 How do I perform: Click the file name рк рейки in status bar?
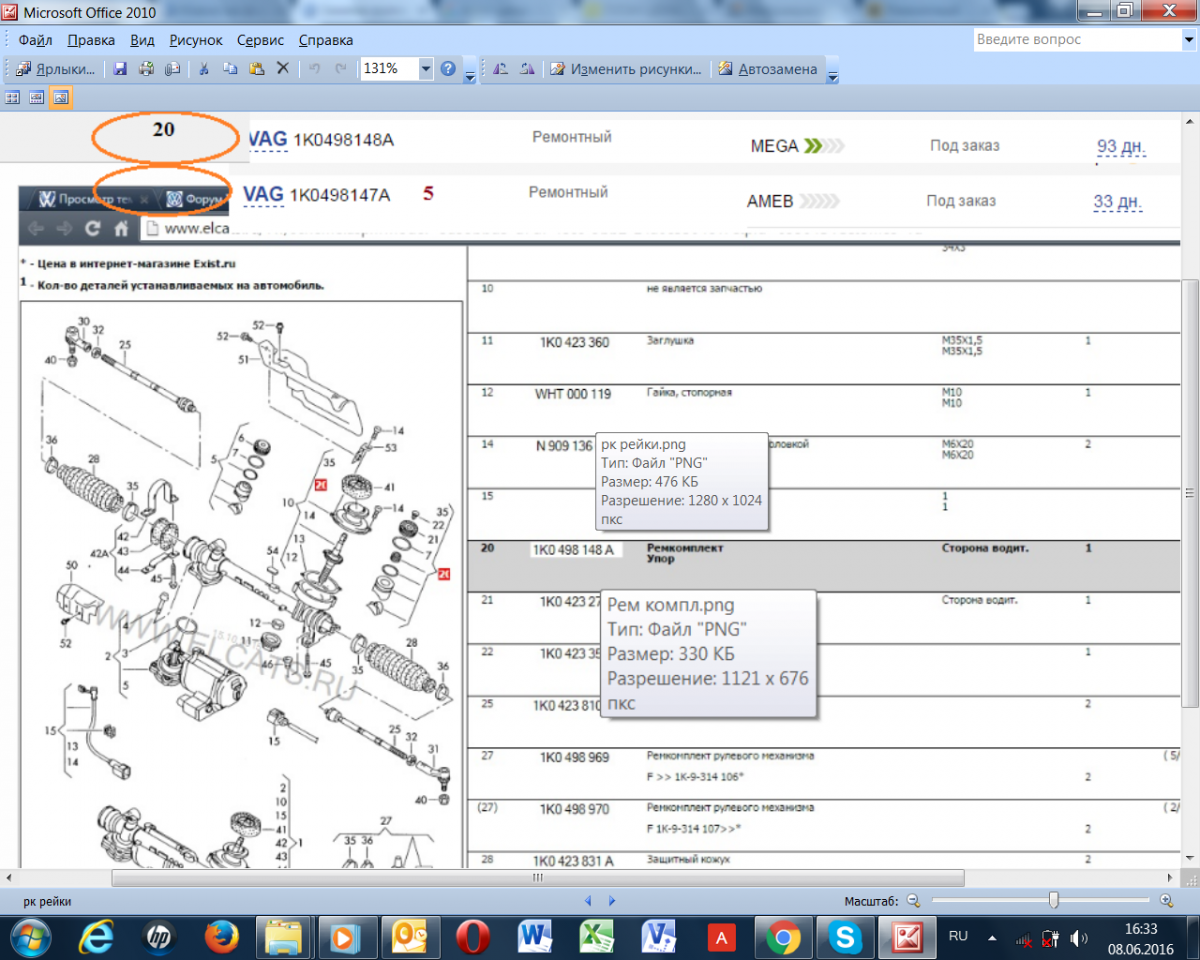pos(47,901)
